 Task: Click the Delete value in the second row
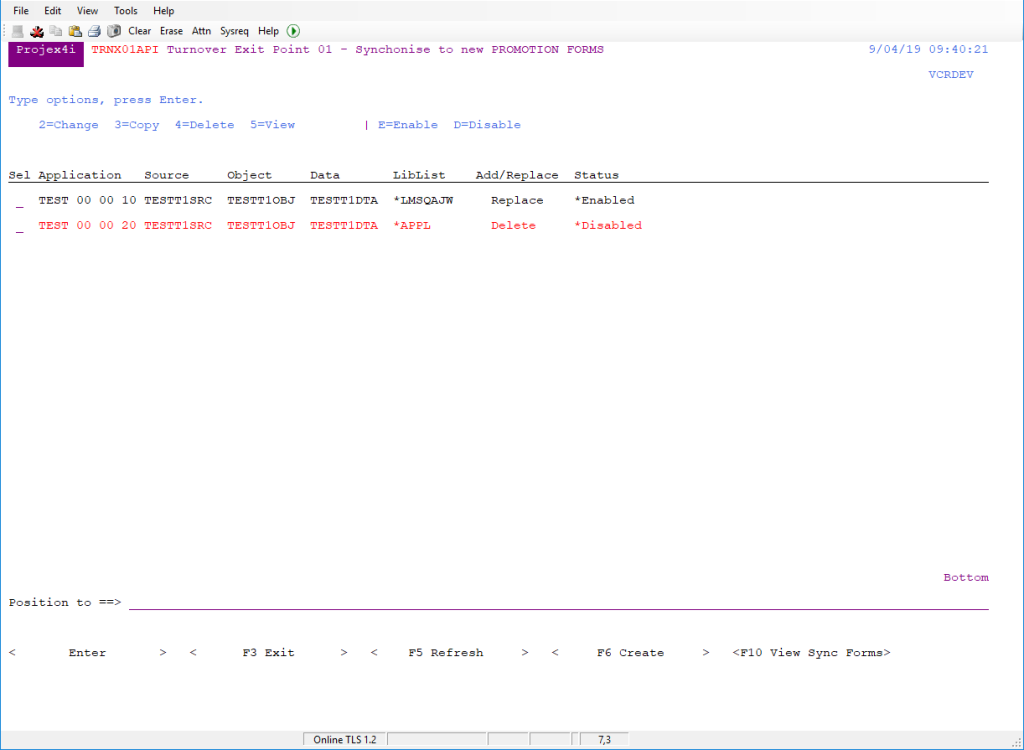coord(513,225)
